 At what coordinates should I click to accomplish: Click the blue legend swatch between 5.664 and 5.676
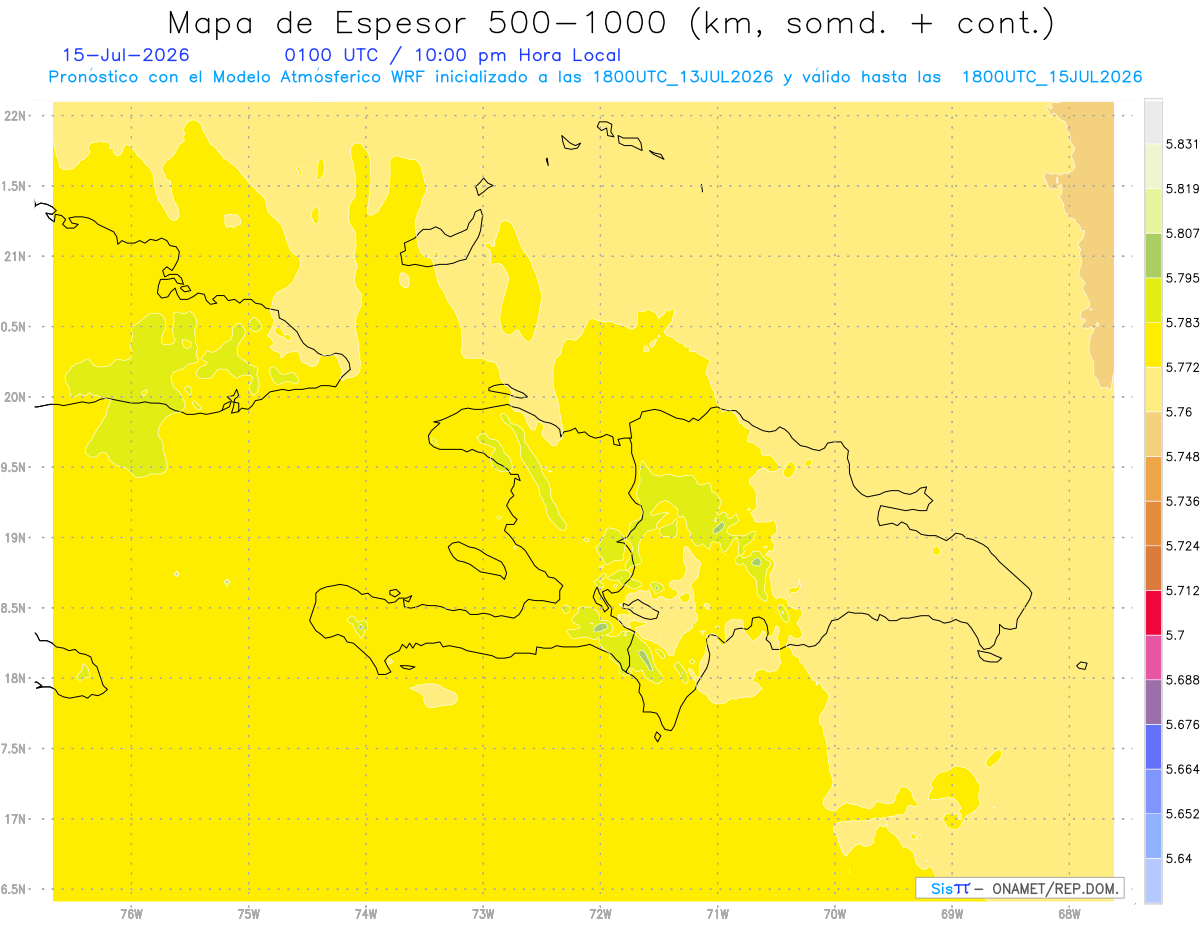tap(1153, 746)
